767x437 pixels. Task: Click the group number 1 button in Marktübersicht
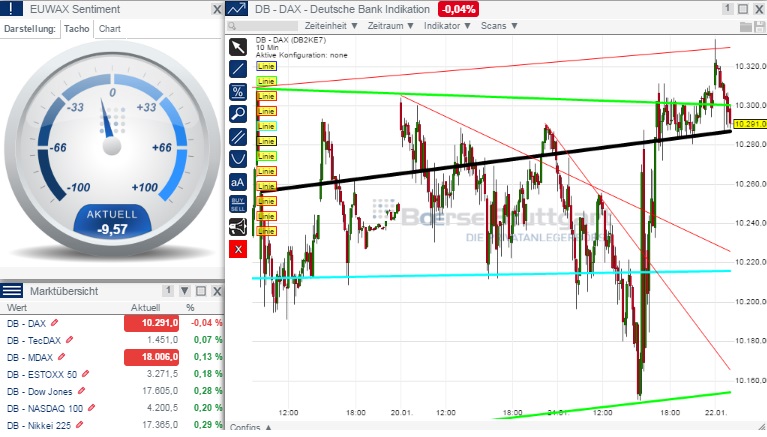pyautogui.click(x=168, y=291)
